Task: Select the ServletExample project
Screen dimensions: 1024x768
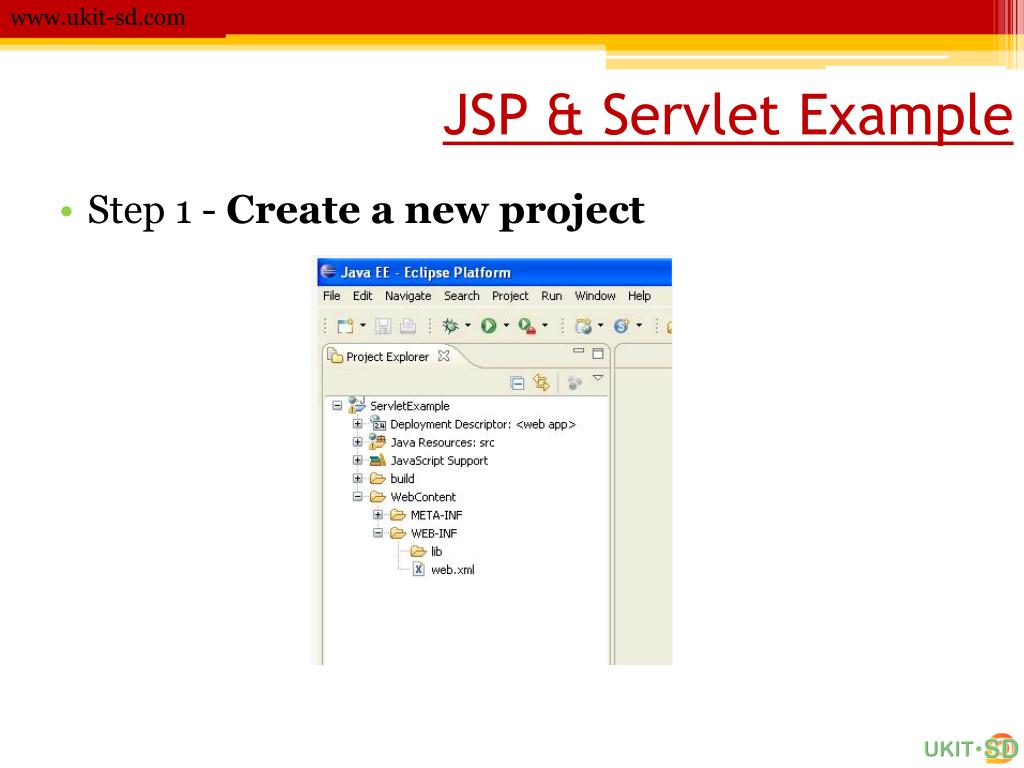Action: (x=409, y=406)
